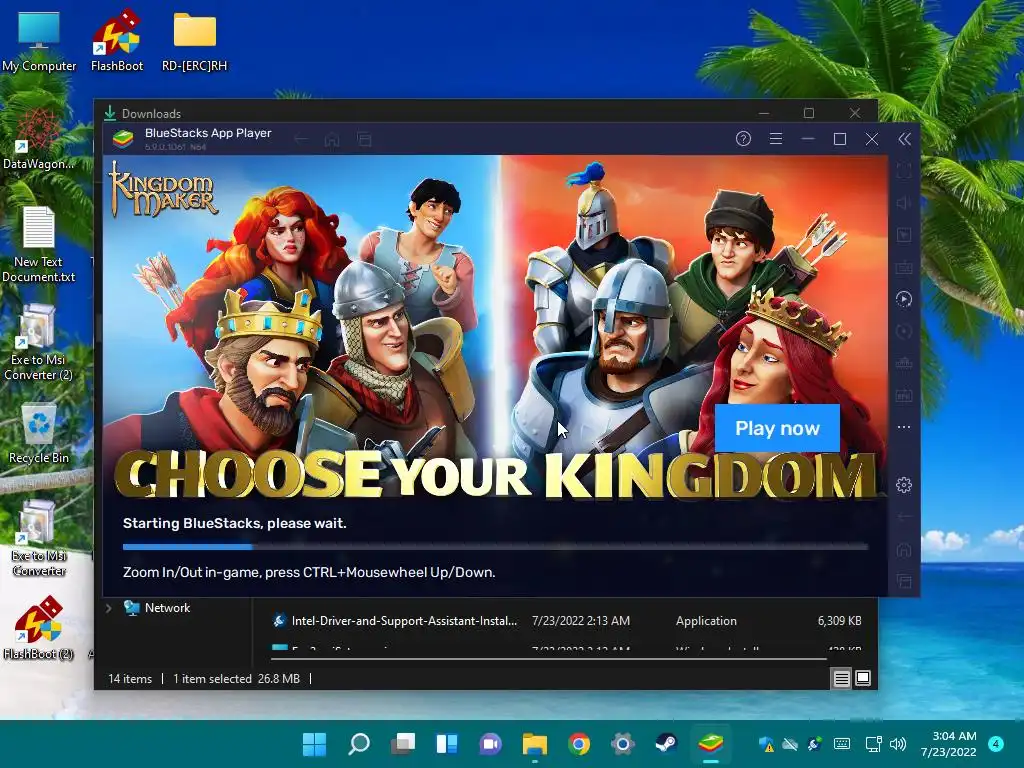The height and width of the screenshot is (768, 1024).
Task: Click the Zoom In/Out tip text
Action: [309, 572]
